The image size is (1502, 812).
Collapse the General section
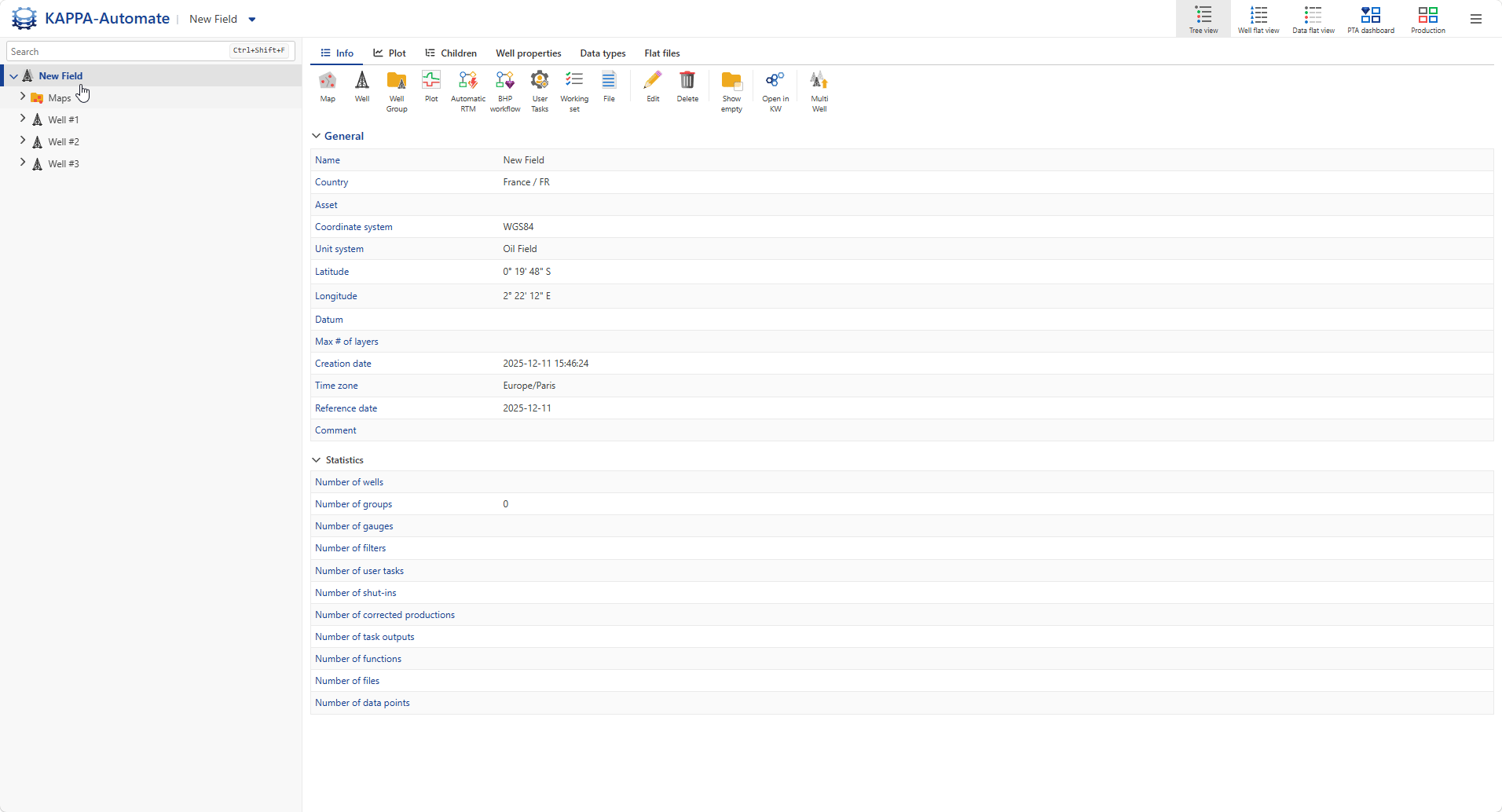317,136
